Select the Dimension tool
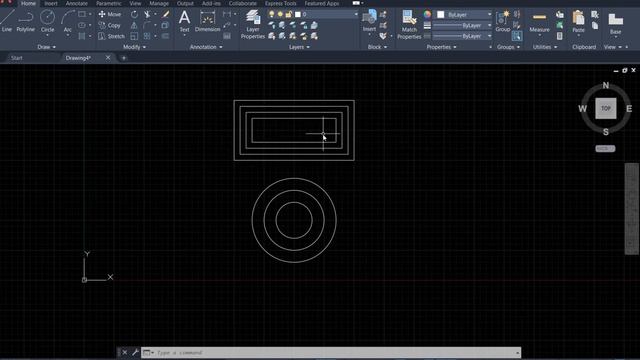Image resolution: width=640 pixels, height=360 pixels. tap(207, 21)
